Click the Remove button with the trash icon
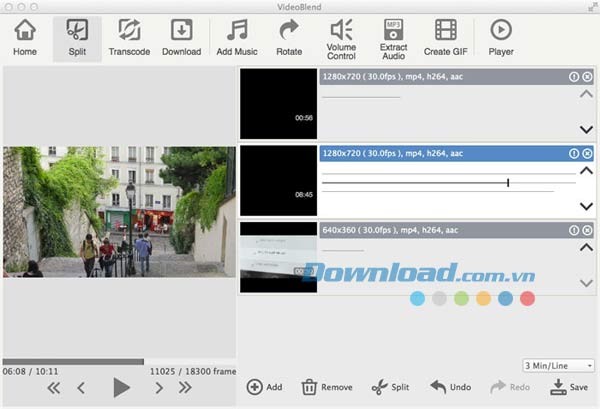600x409 pixels. pyautogui.click(x=327, y=387)
